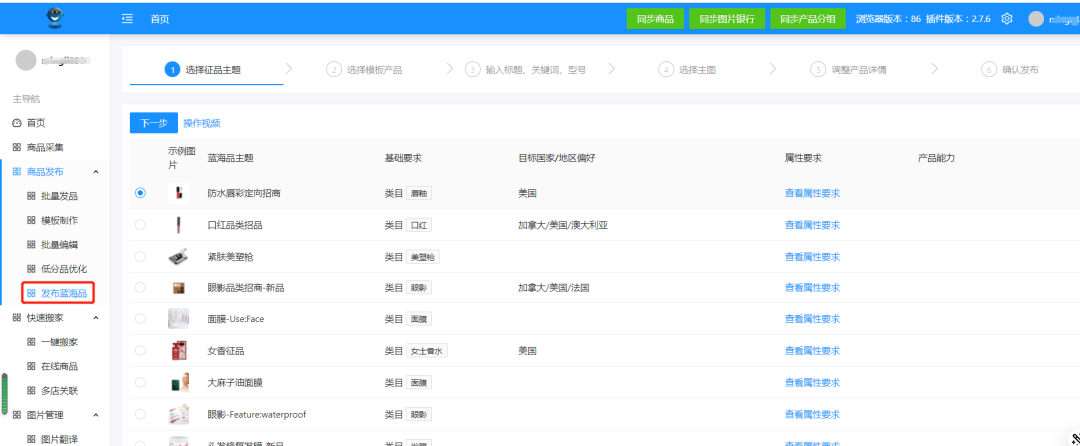Go to step 2 选择模板产品
Image resolution: width=1080 pixels, height=446 pixels.
coord(364,70)
